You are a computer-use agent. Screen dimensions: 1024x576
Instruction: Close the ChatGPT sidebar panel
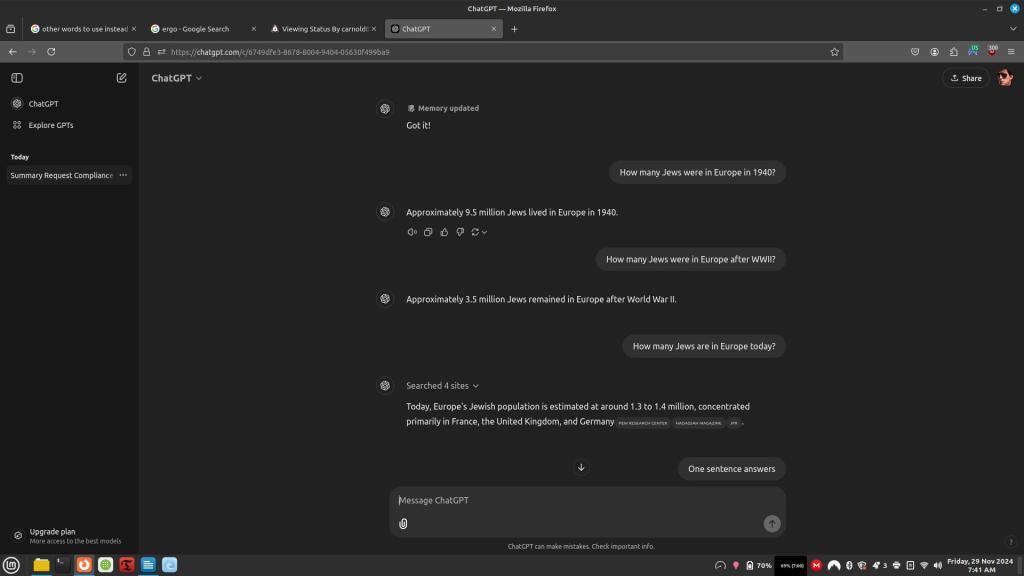tap(17, 78)
